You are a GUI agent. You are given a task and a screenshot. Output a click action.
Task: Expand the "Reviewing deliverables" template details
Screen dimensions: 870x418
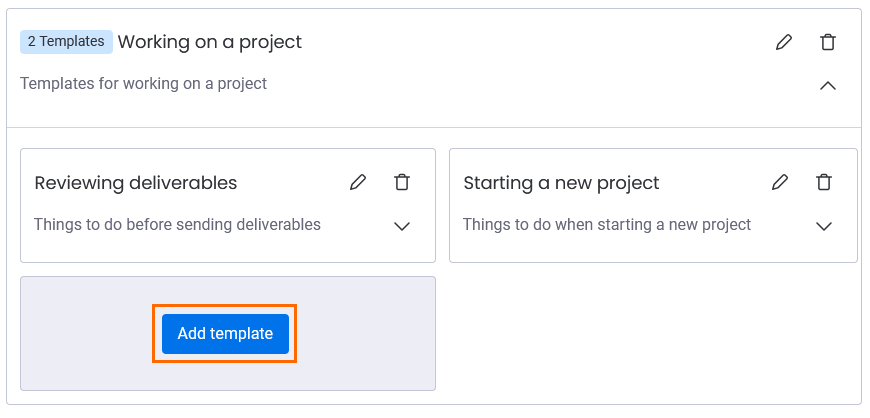click(402, 226)
